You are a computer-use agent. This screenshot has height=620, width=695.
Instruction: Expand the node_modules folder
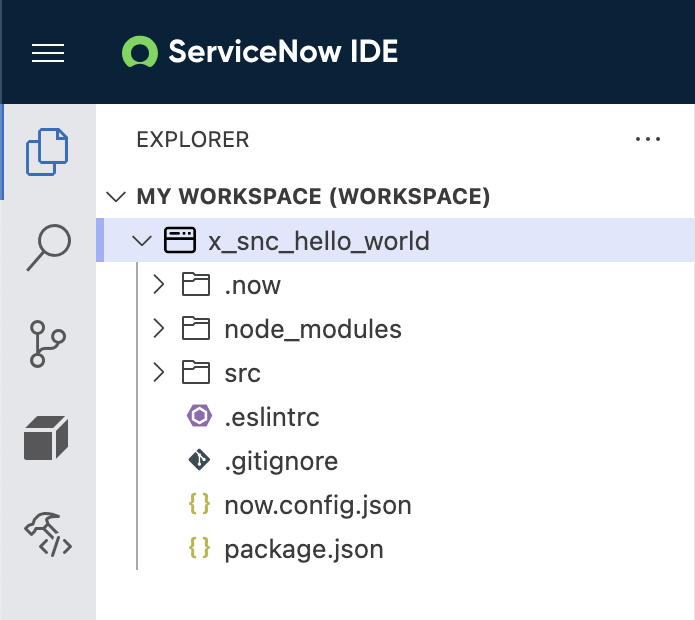(x=159, y=329)
